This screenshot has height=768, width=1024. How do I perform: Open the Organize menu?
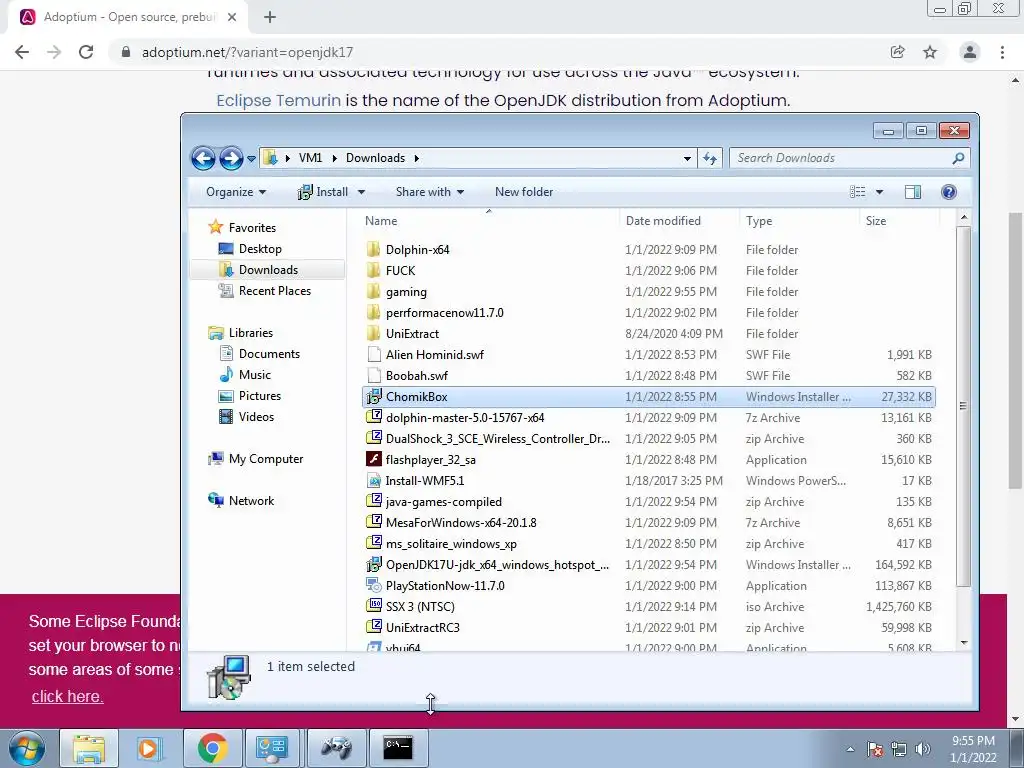236,192
